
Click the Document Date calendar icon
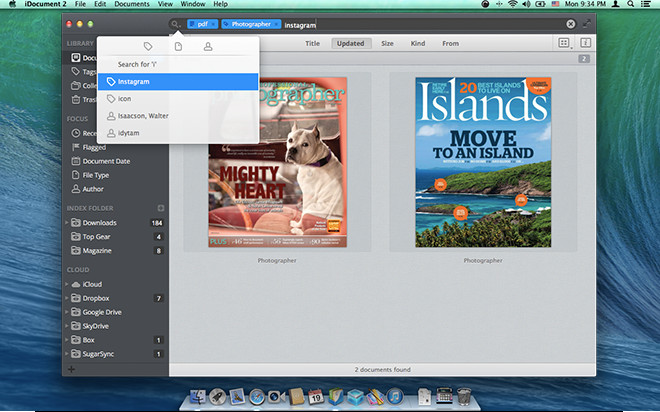coord(76,161)
